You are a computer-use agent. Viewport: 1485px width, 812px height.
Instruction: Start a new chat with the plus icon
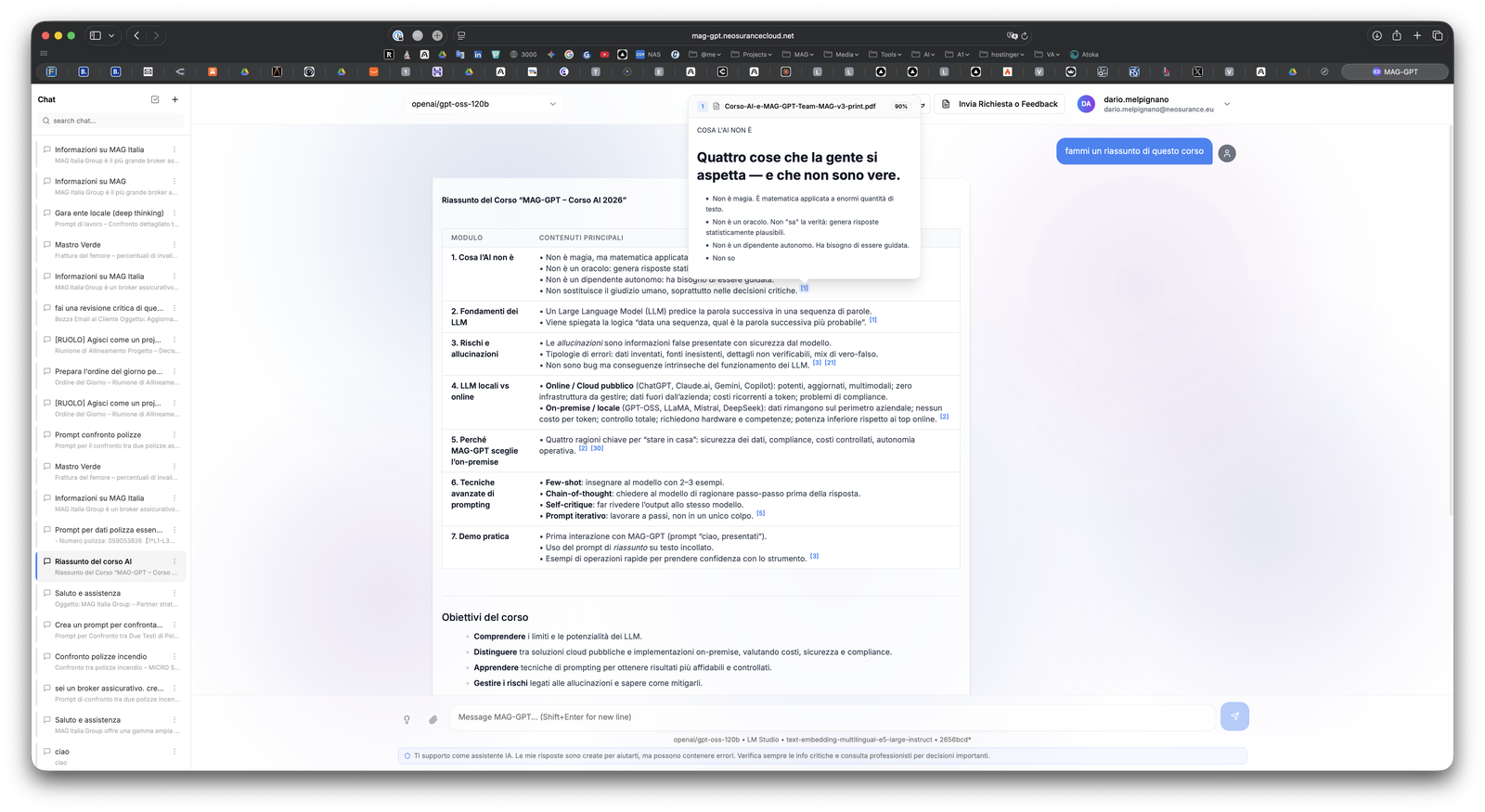[x=174, y=99]
